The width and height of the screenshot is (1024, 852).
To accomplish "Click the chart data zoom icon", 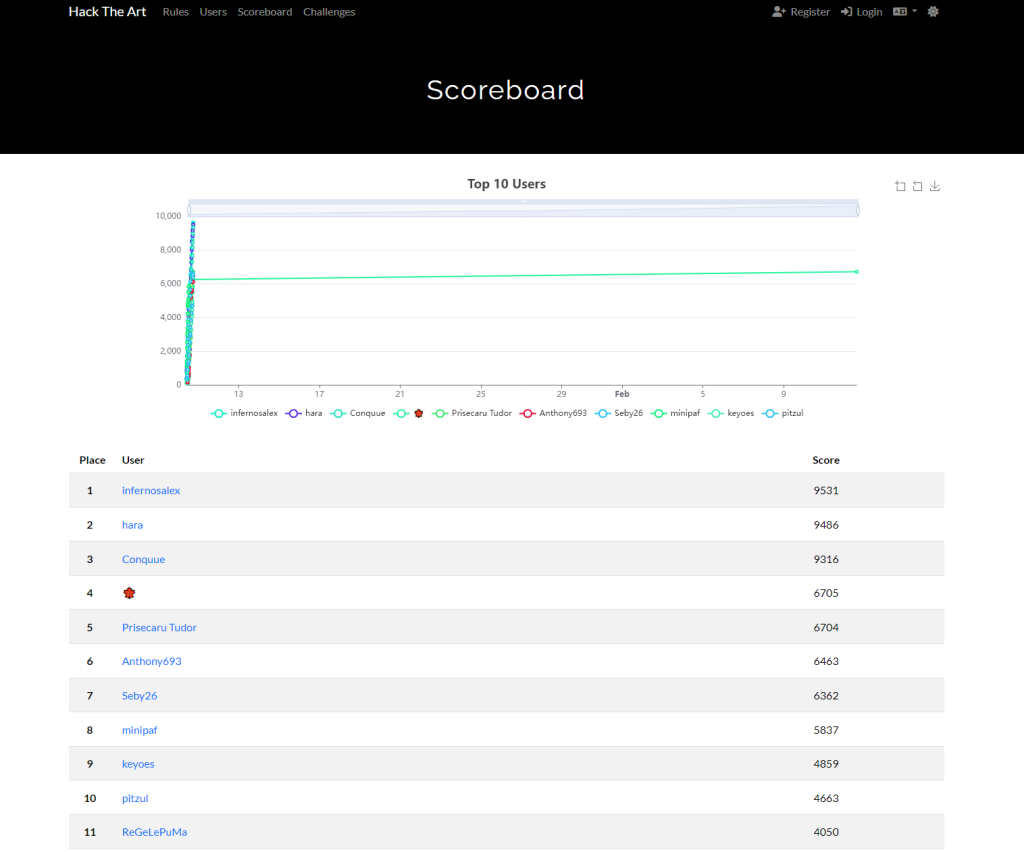I will click(900, 186).
